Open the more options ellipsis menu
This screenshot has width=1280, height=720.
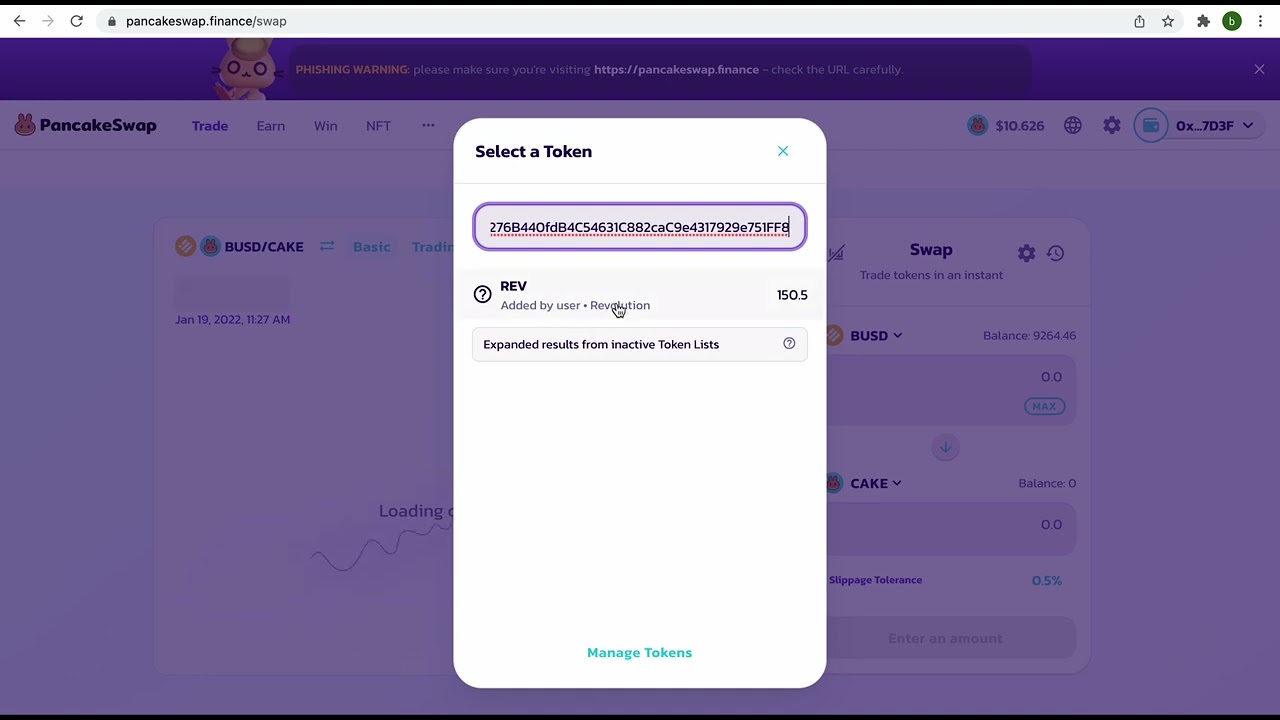[428, 125]
